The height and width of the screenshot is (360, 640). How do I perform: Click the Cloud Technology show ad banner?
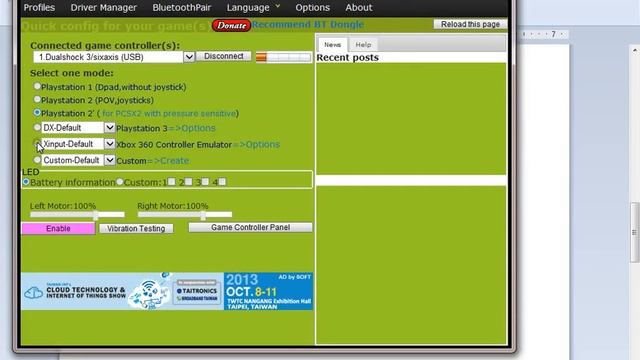coord(122,291)
